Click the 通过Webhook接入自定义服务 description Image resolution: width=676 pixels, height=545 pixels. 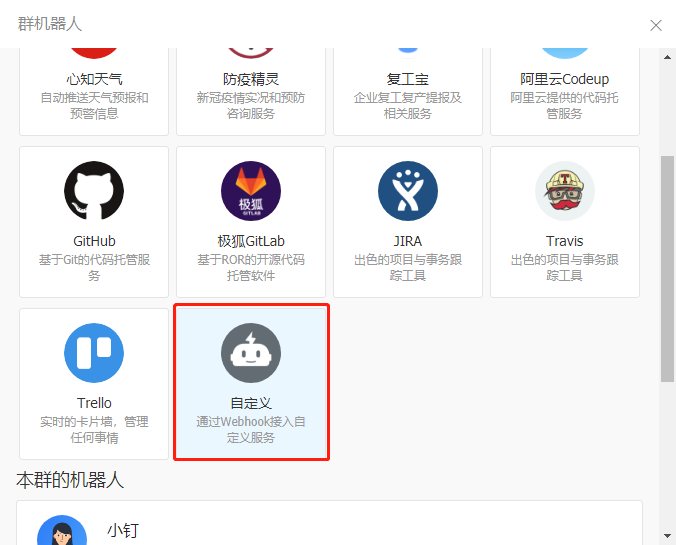point(251,429)
